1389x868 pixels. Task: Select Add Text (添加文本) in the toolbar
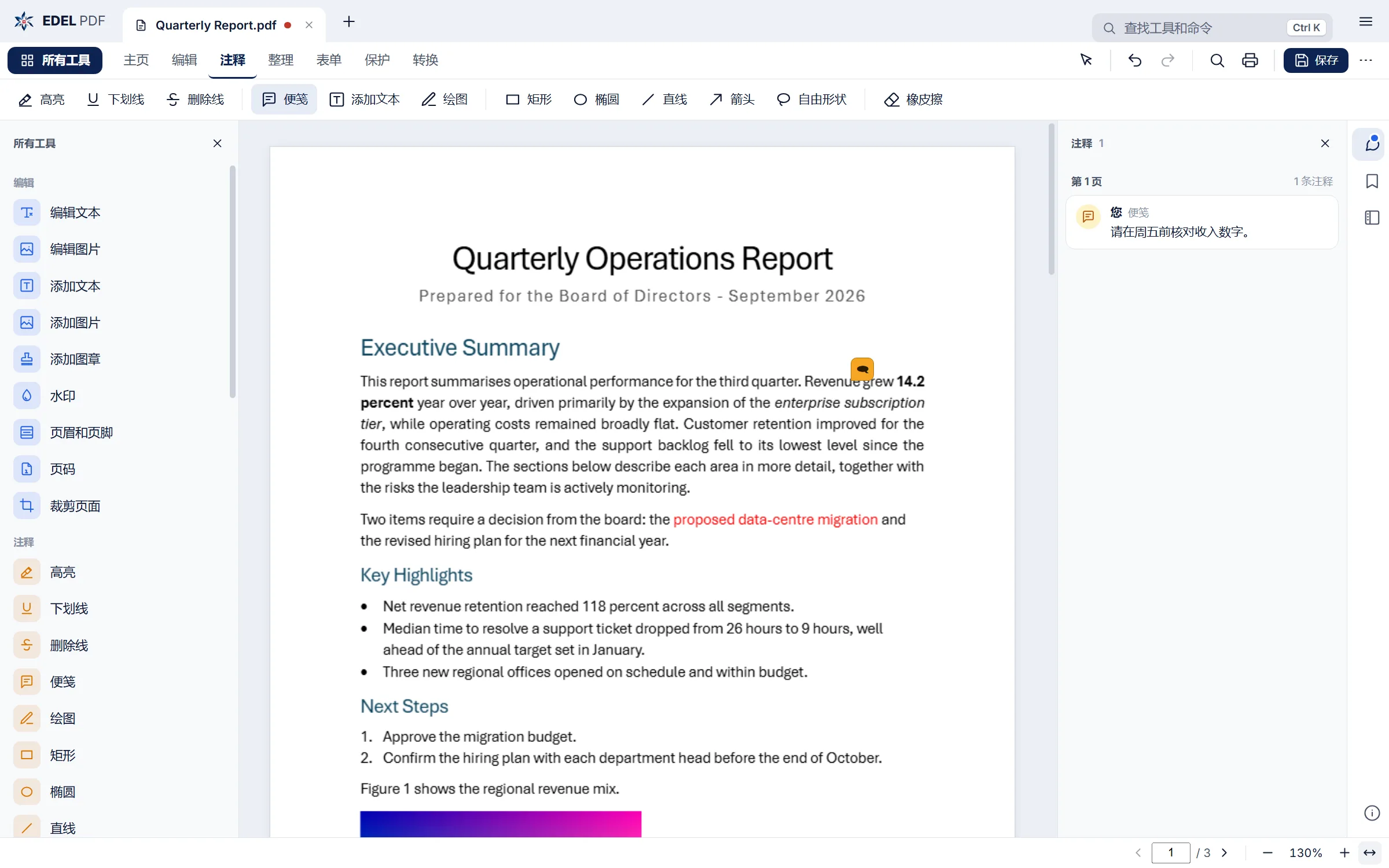(365, 100)
